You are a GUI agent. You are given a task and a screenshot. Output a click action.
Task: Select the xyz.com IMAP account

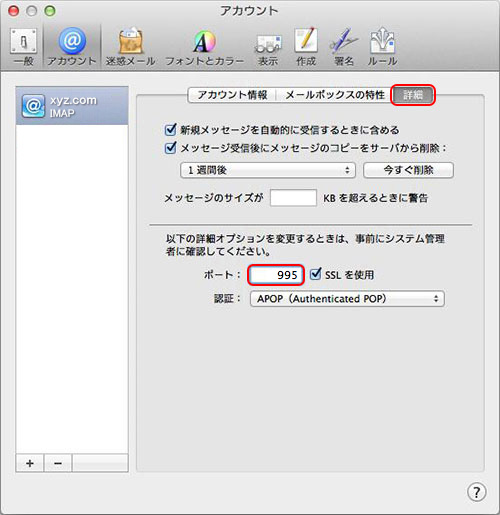[x=72, y=106]
